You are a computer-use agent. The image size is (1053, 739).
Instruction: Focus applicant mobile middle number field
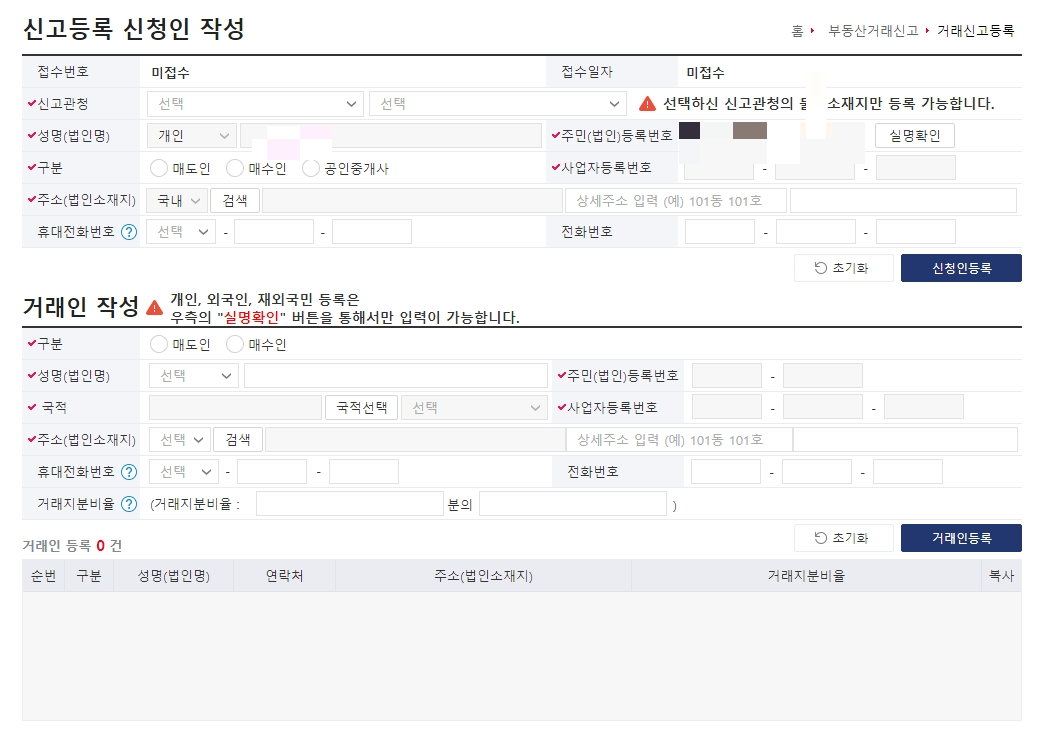(x=274, y=232)
